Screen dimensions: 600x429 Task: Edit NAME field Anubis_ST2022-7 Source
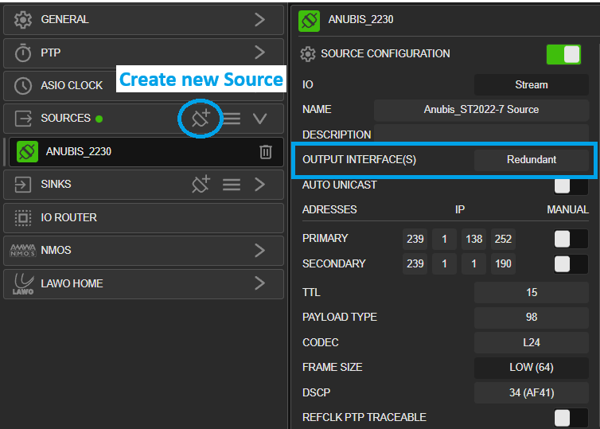(x=481, y=109)
